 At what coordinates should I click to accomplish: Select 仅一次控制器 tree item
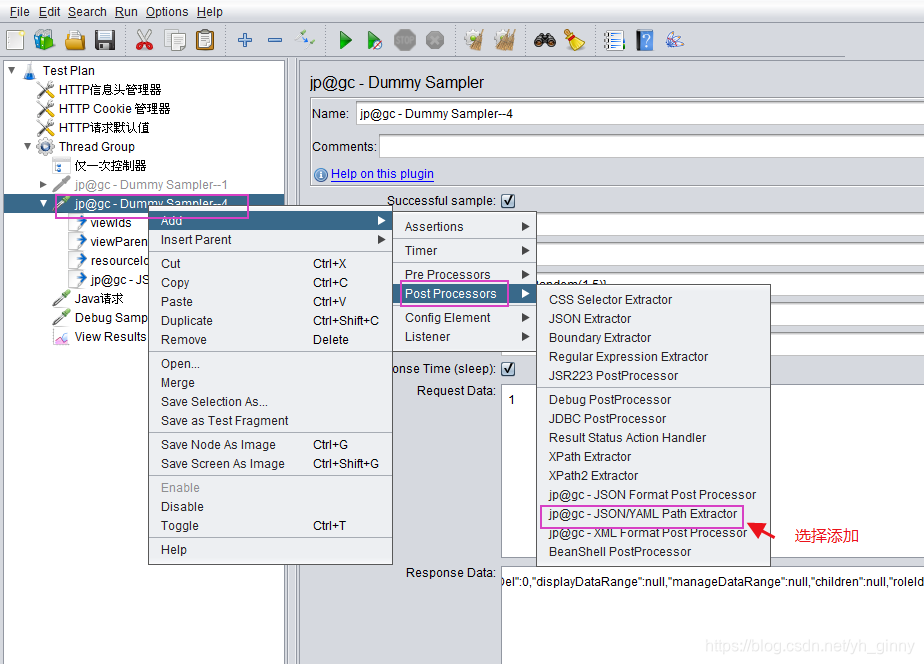point(110,166)
